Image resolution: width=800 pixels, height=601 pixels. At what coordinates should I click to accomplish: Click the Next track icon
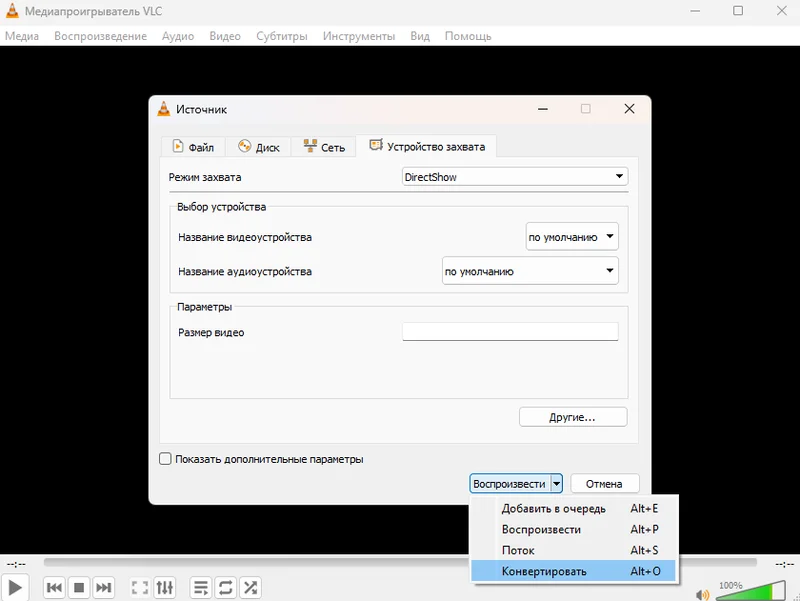coord(103,588)
